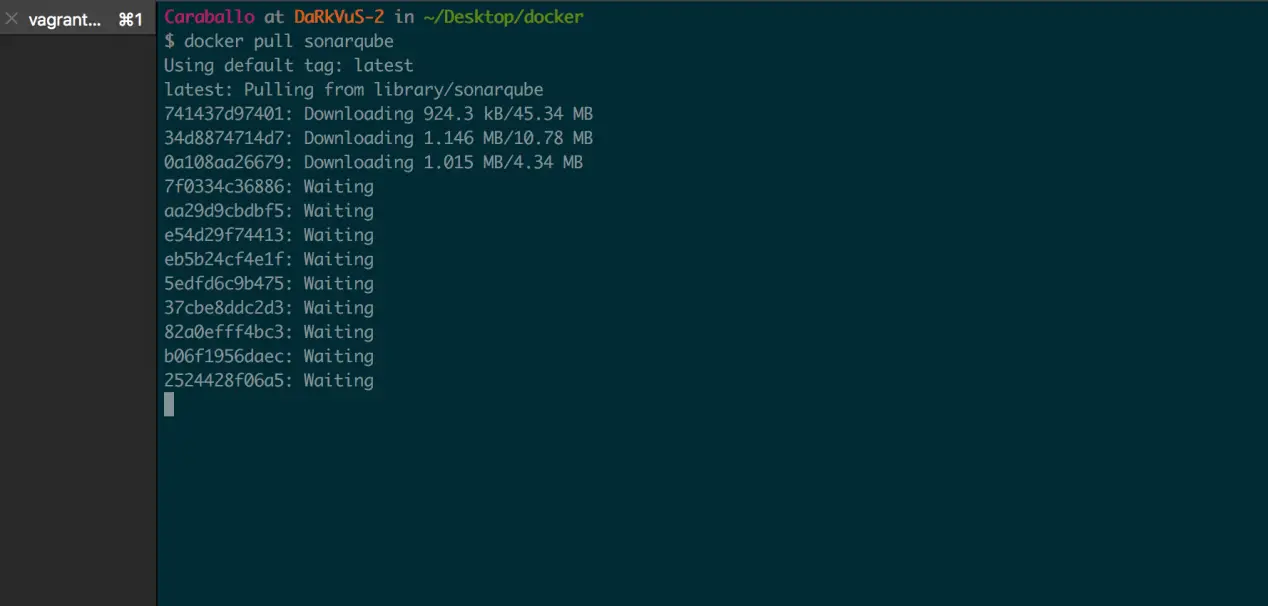Click the 'Using default tag: latest' line

coord(288,65)
